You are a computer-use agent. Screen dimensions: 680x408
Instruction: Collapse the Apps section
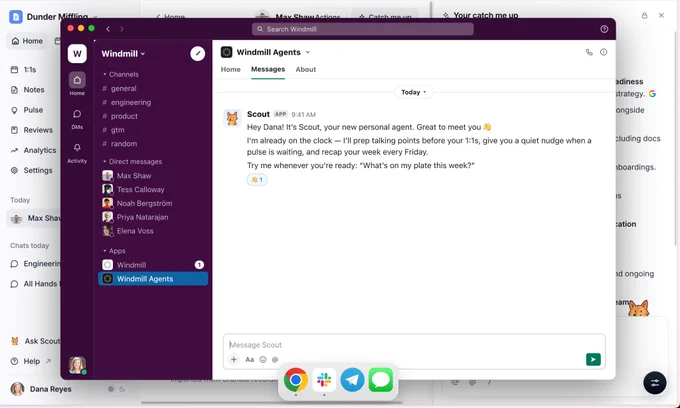click(x=114, y=251)
